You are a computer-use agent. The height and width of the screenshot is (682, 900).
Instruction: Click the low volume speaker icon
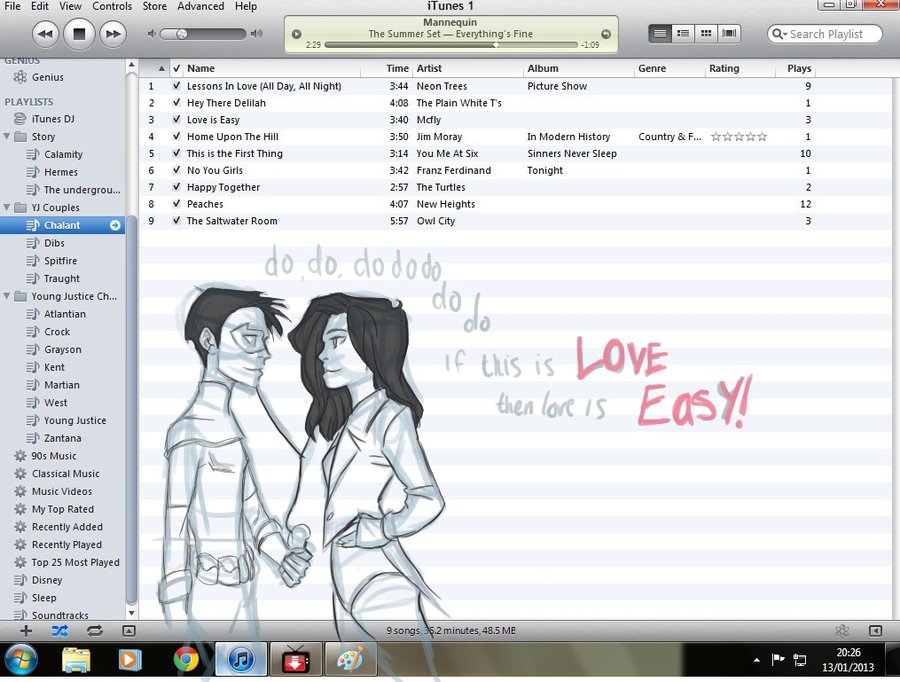(152, 34)
